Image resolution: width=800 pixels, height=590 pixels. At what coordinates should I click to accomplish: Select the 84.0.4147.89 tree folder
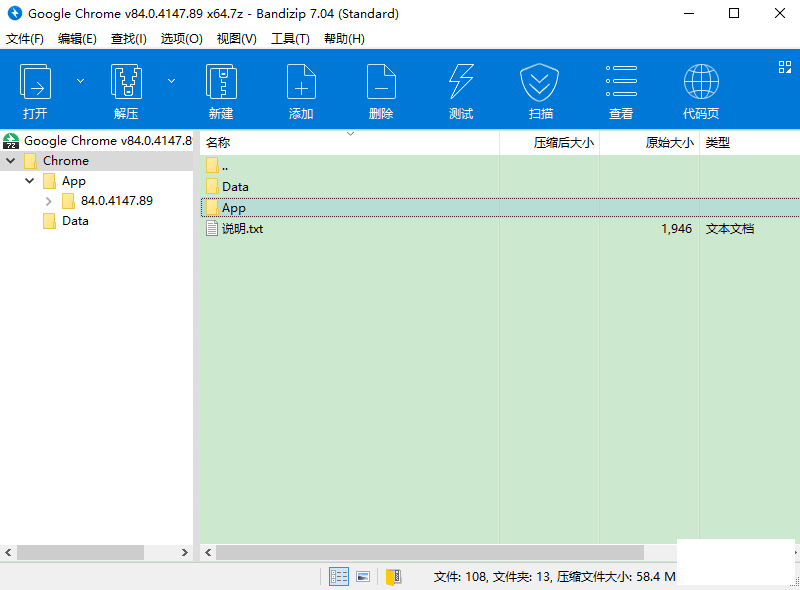coord(117,201)
